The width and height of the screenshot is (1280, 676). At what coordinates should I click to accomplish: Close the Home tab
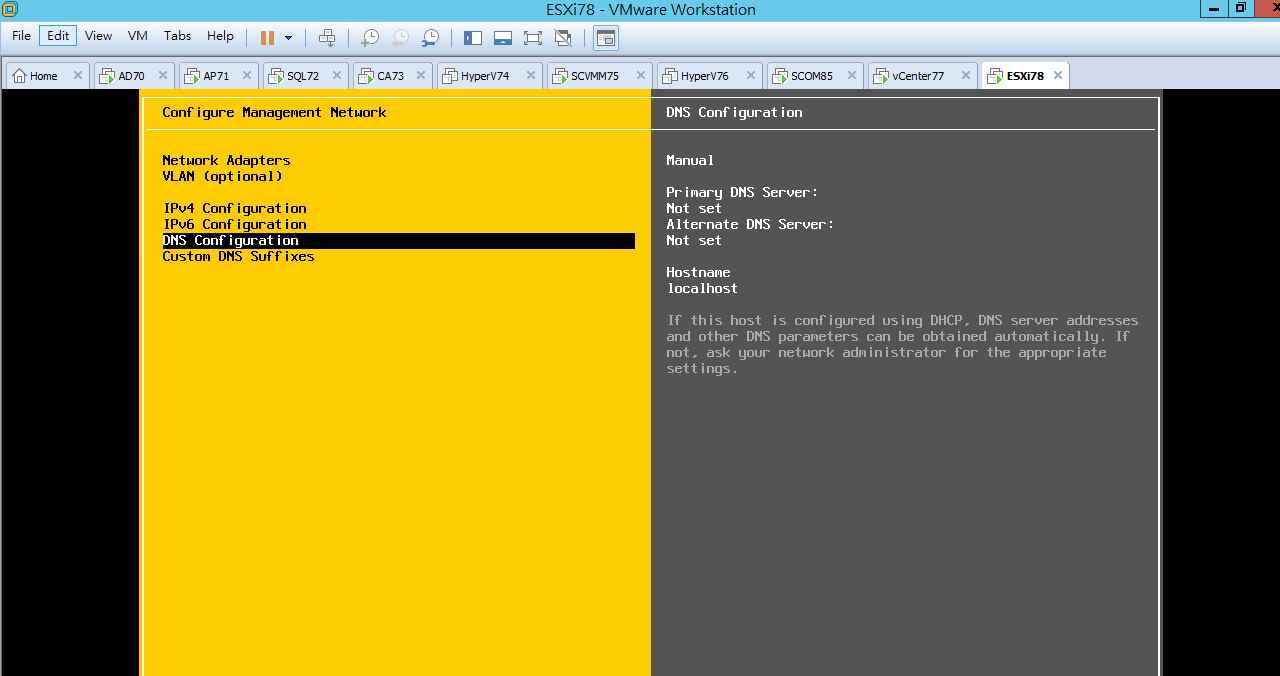click(x=78, y=76)
